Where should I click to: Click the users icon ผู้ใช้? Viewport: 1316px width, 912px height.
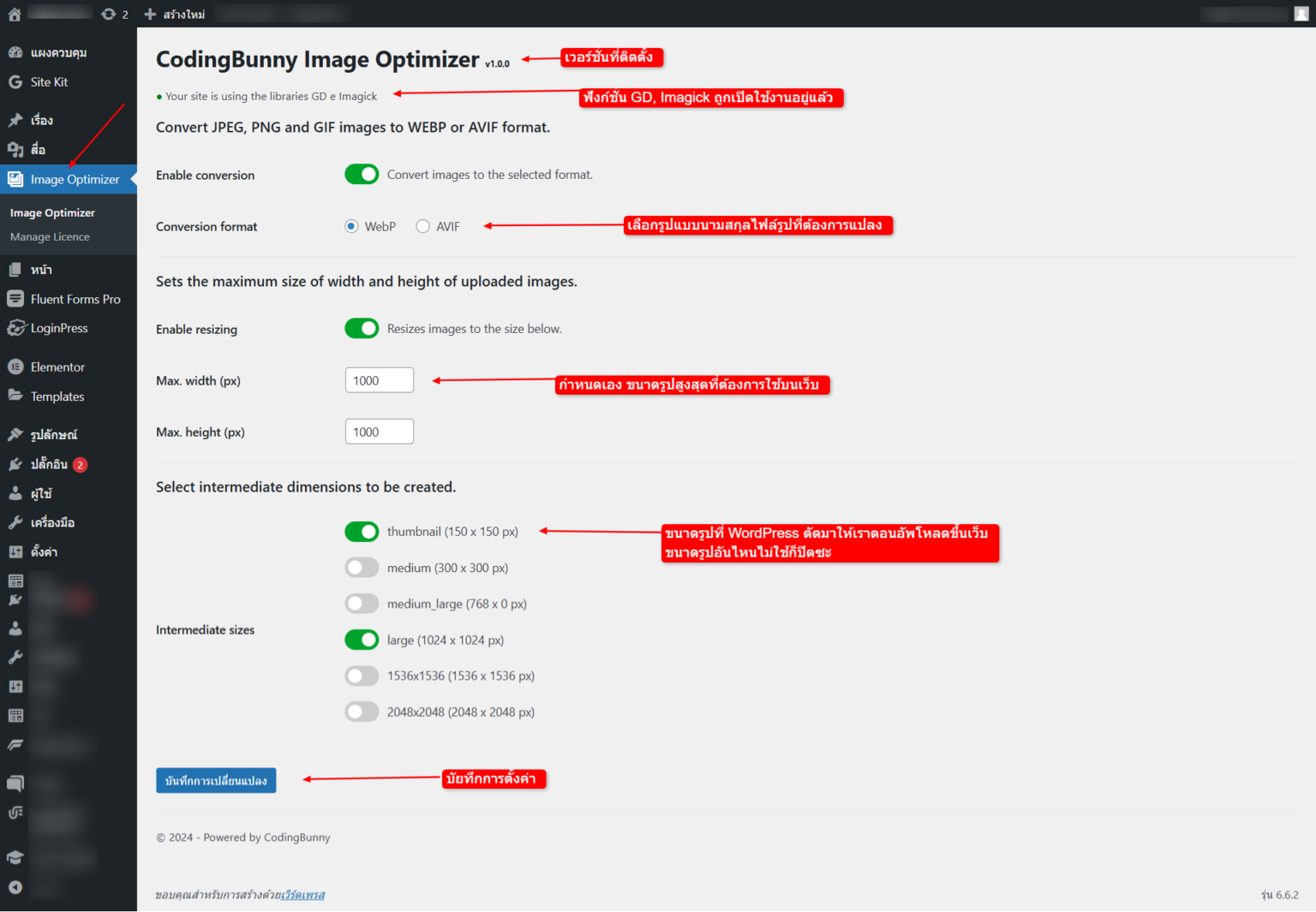tap(15, 493)
